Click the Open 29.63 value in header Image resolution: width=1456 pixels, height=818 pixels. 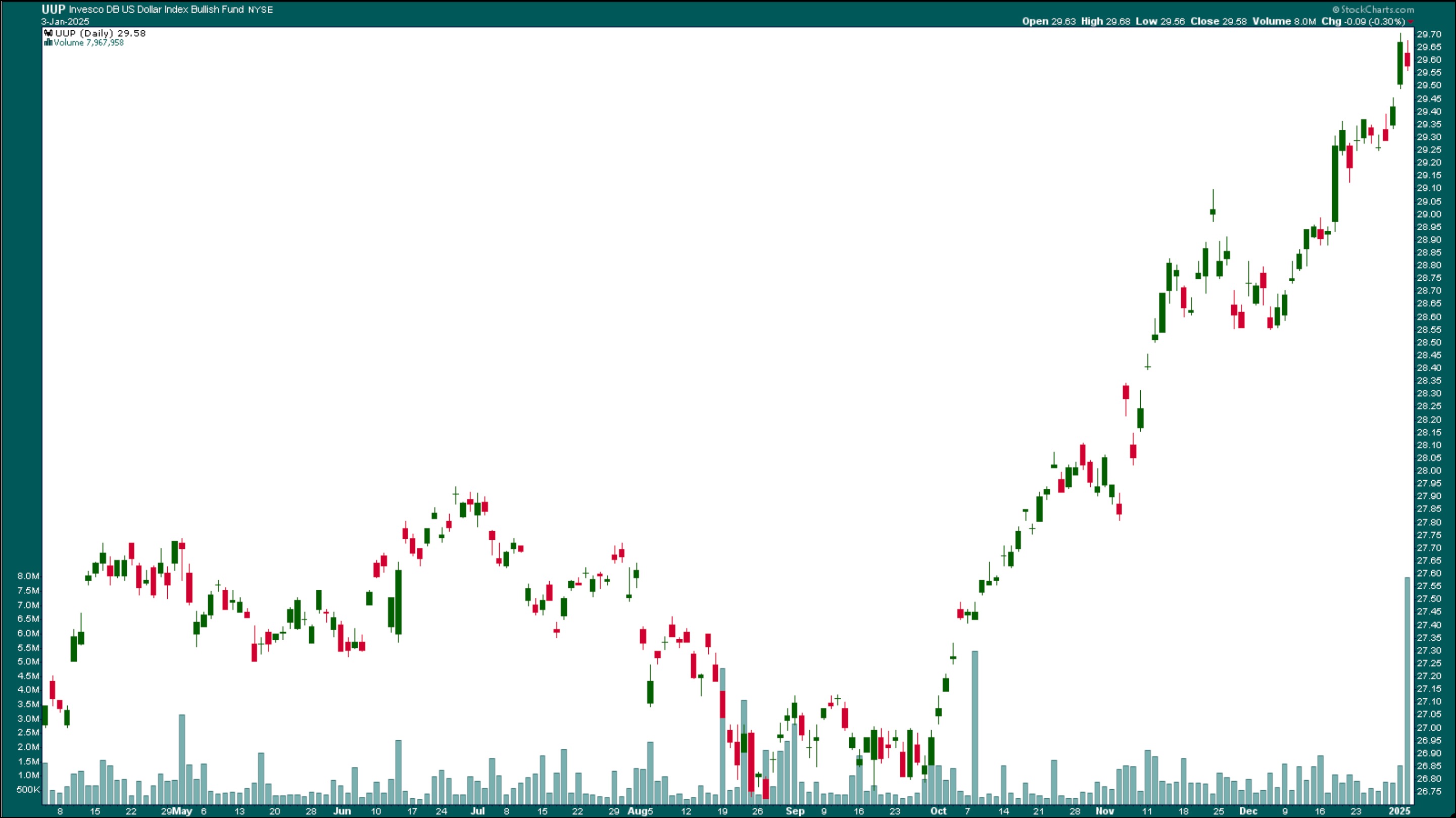pos(1049,22)
